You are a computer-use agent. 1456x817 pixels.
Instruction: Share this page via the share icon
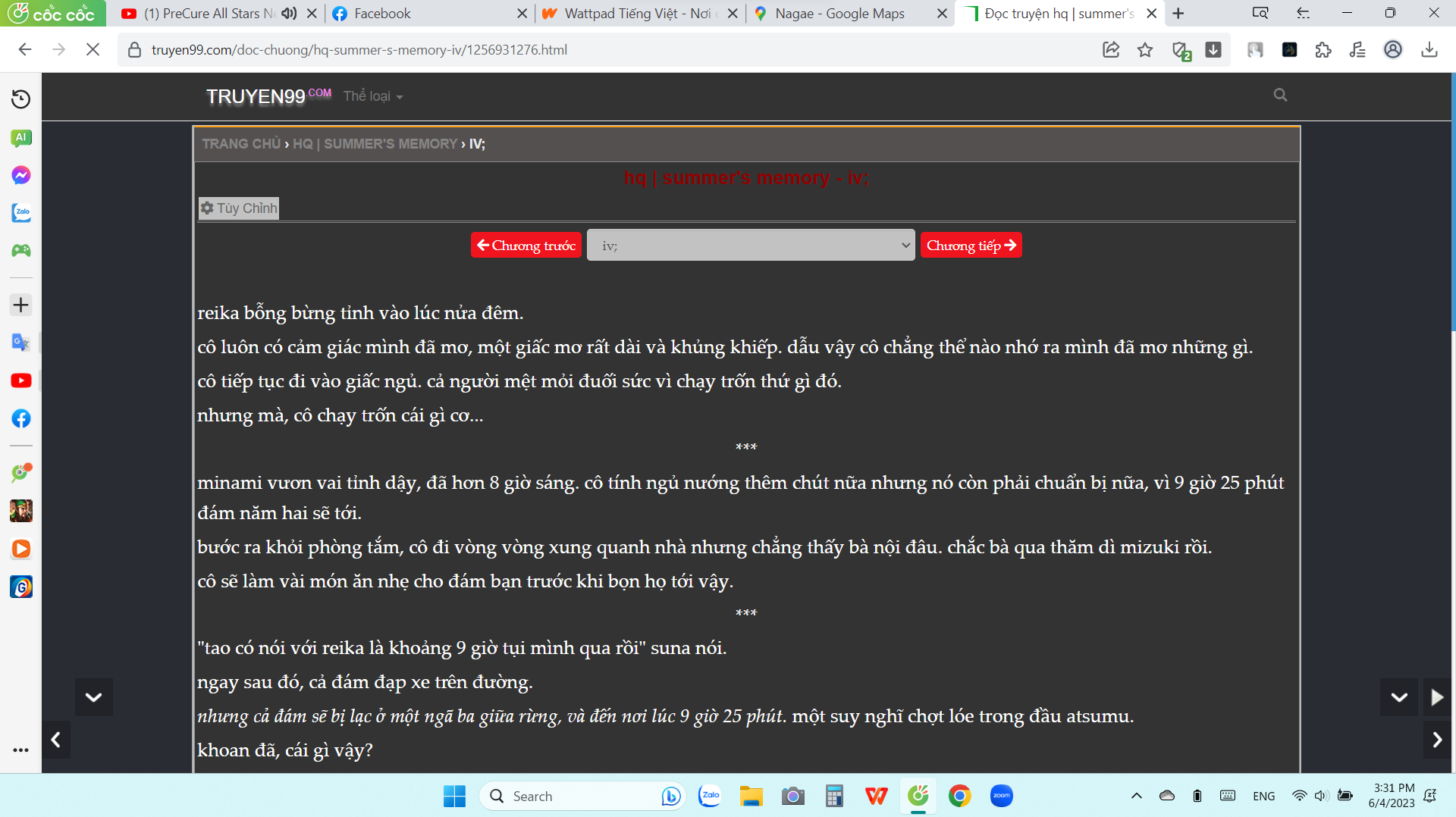[x=1111, y=50]
